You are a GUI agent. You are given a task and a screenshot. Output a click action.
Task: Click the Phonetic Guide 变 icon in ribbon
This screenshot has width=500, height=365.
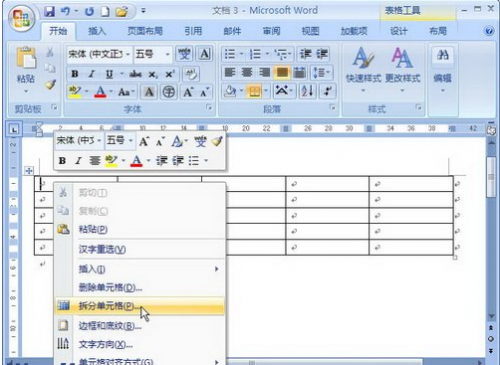[x=184, y=54]
